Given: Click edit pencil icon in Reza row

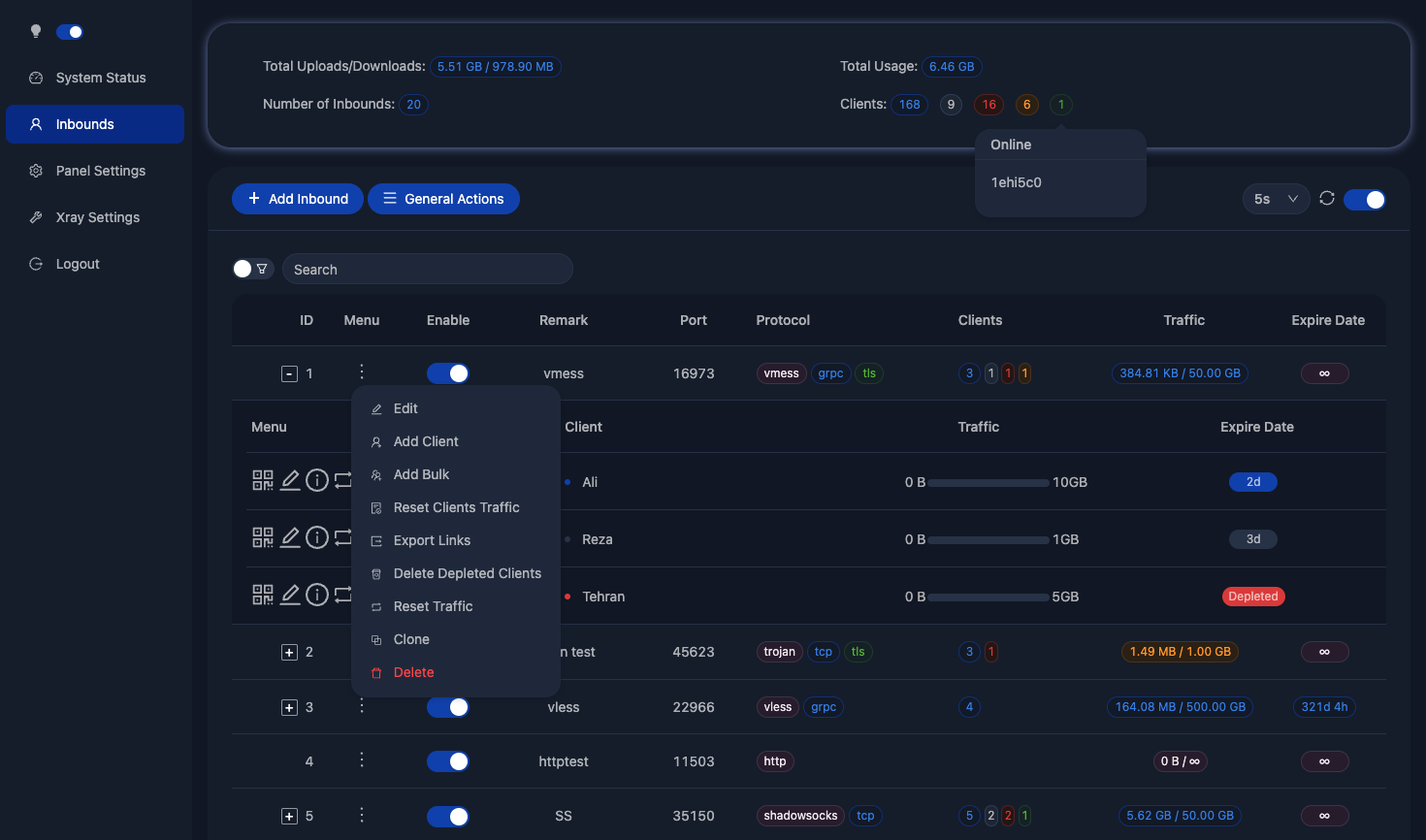Looking at the screenshot, I should (x=290, y=537).
